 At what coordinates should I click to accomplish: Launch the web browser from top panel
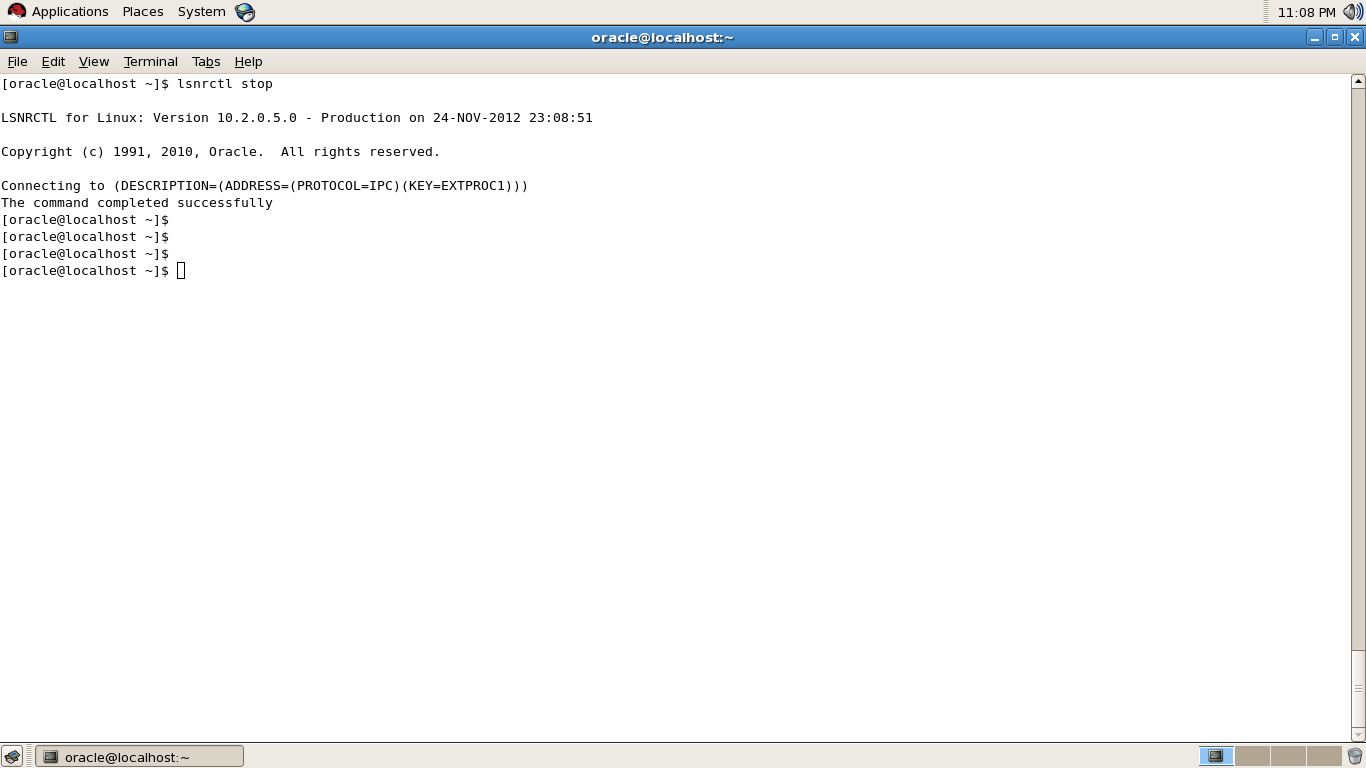pos(245,12)
